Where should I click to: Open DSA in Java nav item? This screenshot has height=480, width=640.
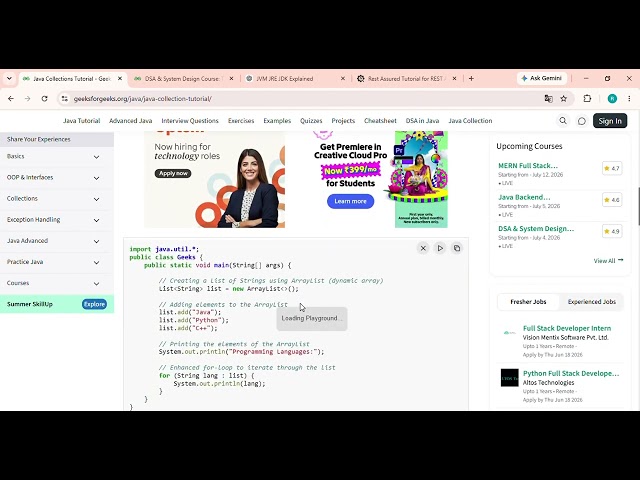coord(422,121)
